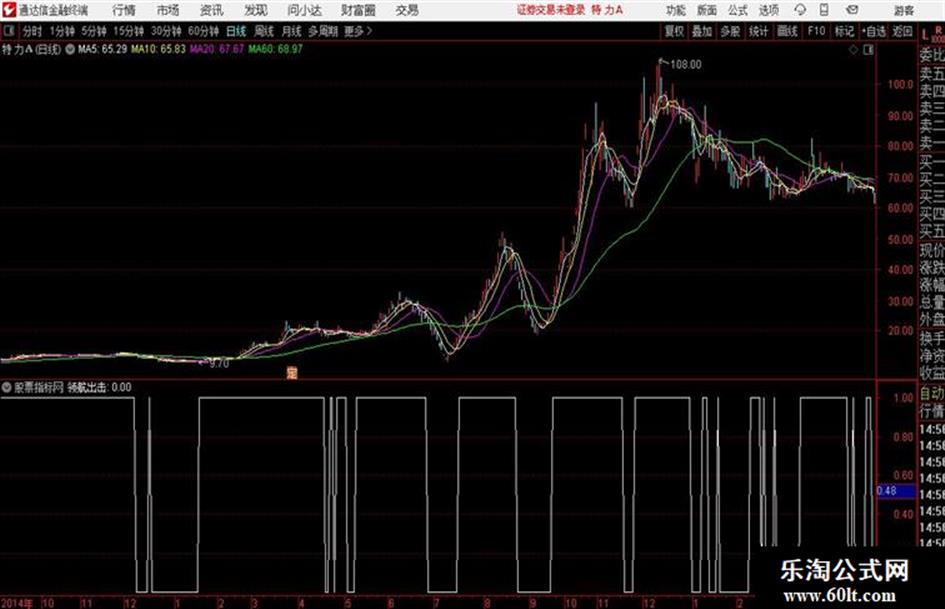Open the 市场 menu
This screenshot has height=609, width=945.
click(168, 10)
